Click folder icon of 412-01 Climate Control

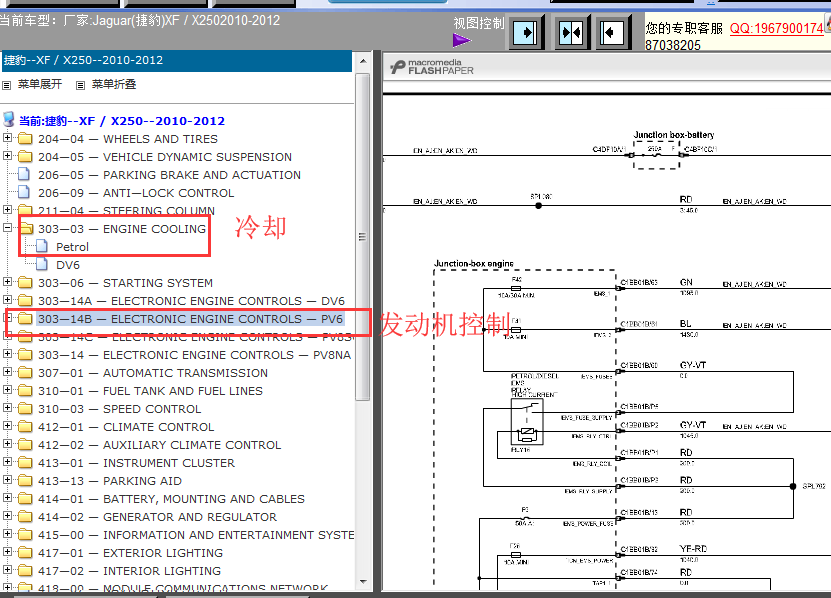click(x=25, y=427)
